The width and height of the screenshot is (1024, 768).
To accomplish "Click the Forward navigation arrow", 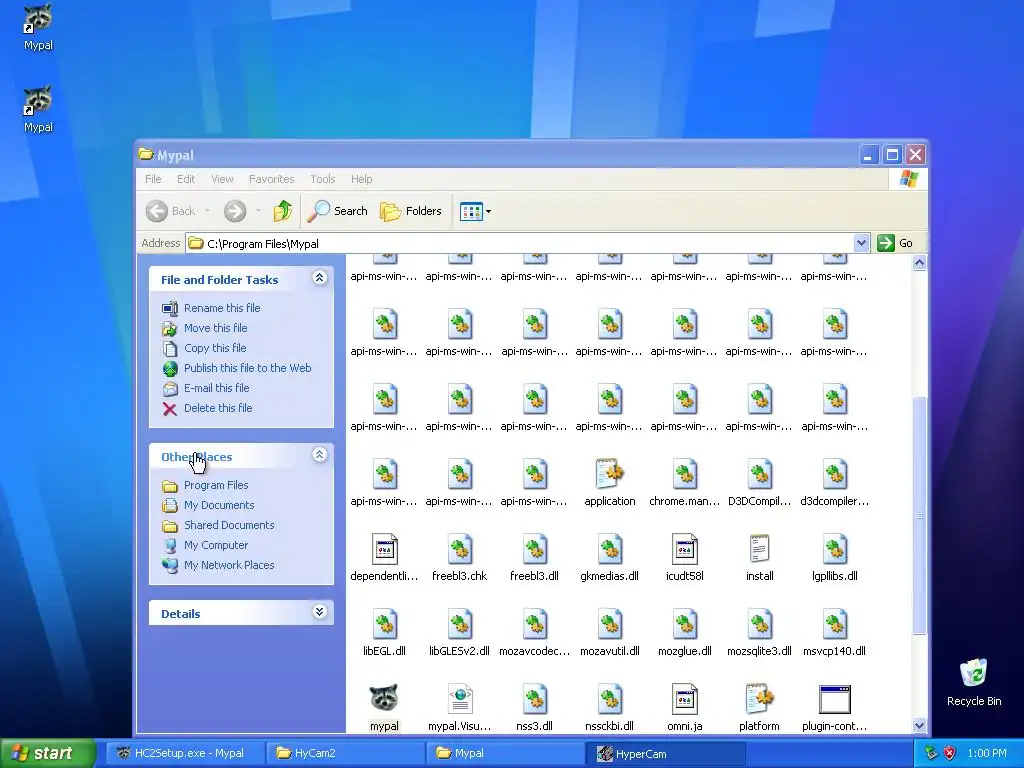I will 235,211.
